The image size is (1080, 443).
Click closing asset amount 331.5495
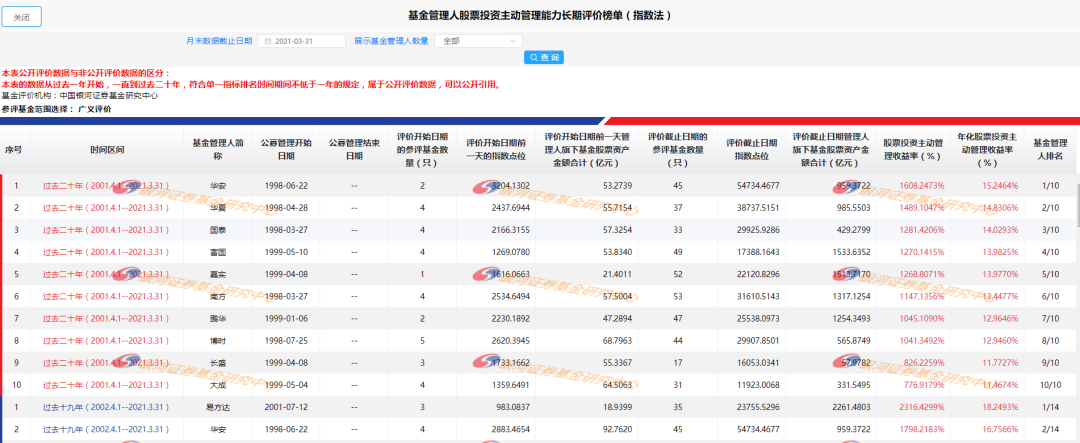pos(851,385)
